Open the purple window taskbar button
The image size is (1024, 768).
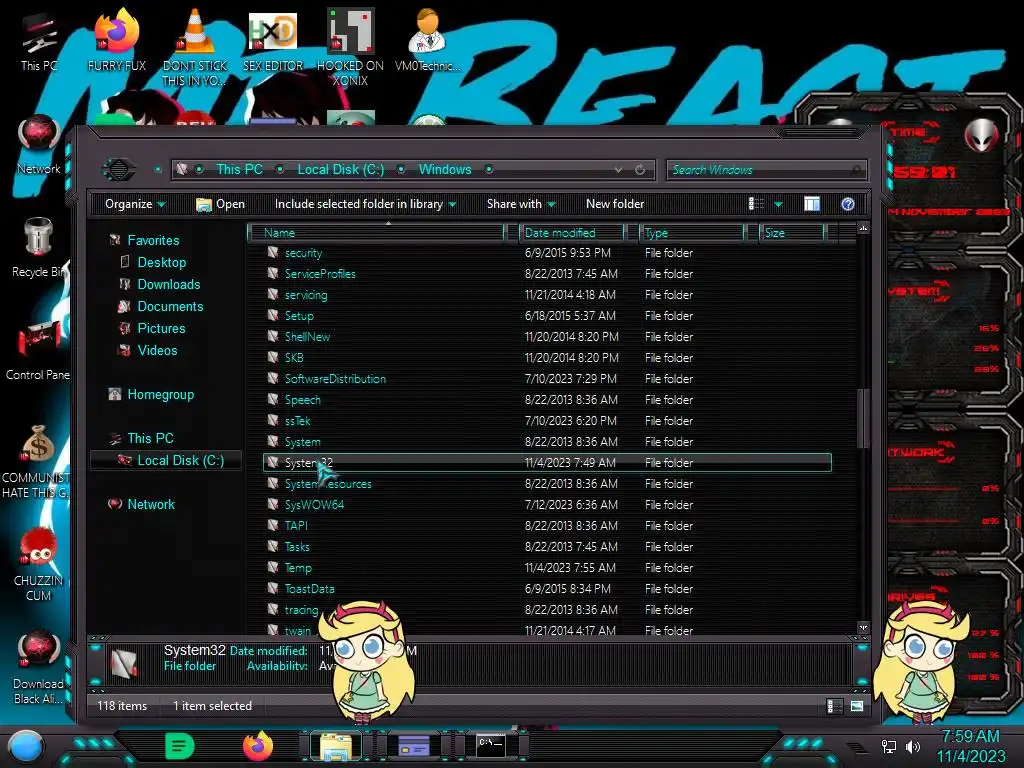[x=414, y=746]
